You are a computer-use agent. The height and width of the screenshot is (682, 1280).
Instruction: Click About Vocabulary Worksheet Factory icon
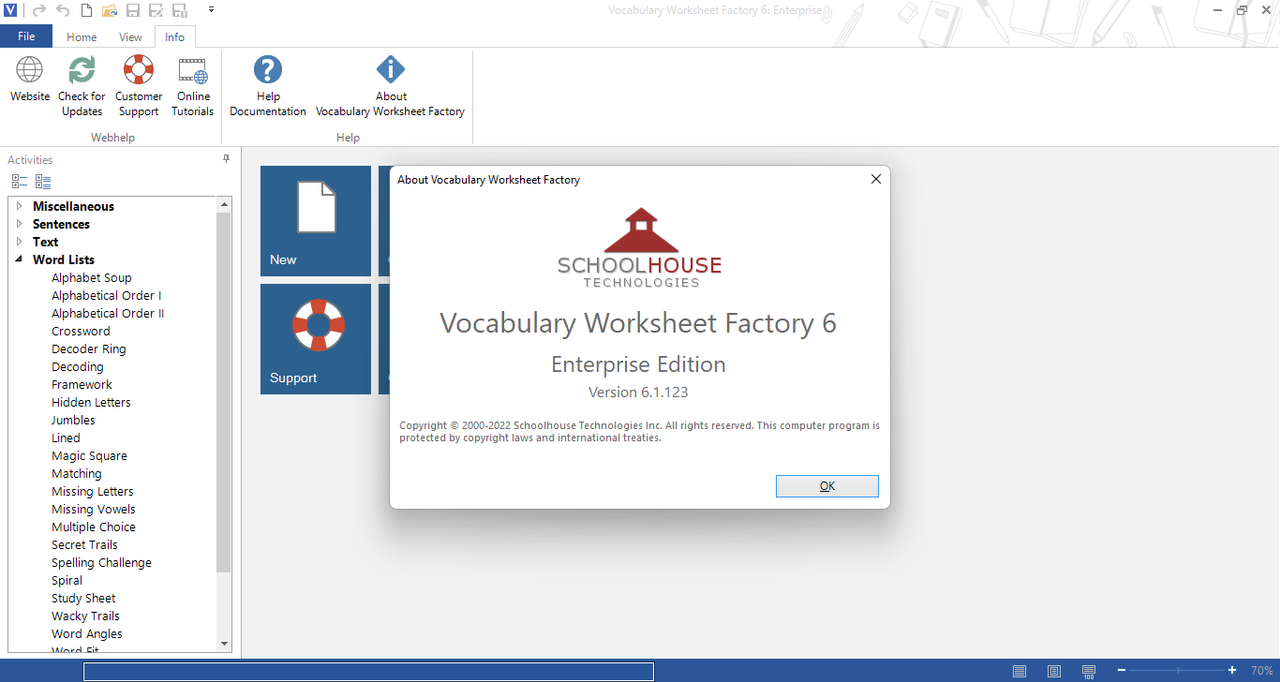390,86
